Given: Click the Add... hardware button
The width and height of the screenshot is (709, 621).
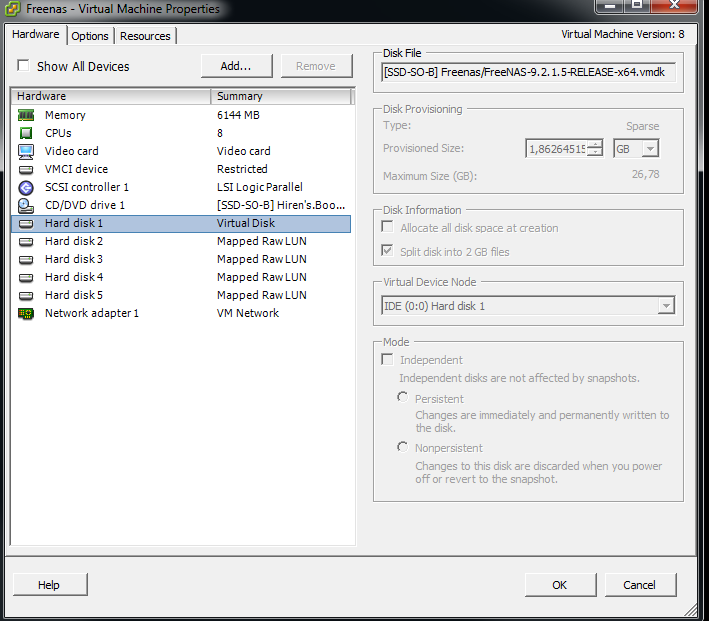Looking at the screenshot, I should [236, 66].
